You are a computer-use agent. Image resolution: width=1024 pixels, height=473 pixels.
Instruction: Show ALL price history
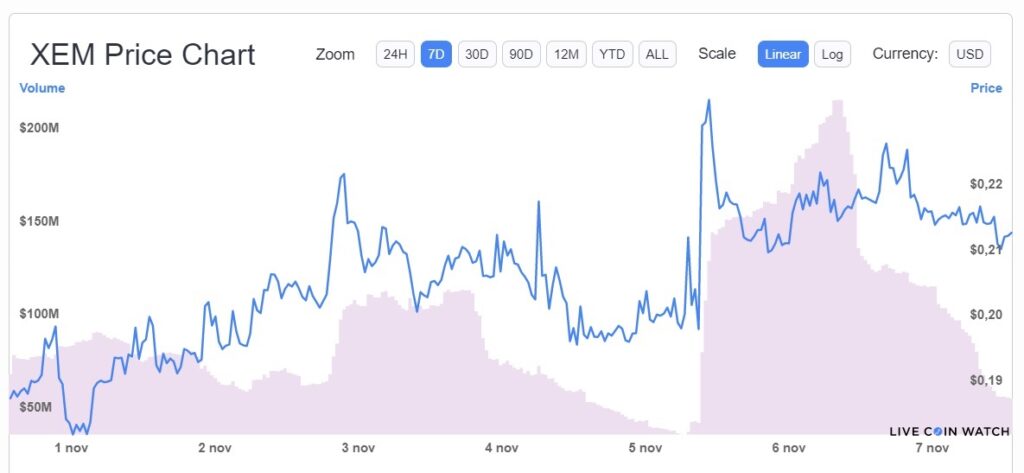point(657,54)
